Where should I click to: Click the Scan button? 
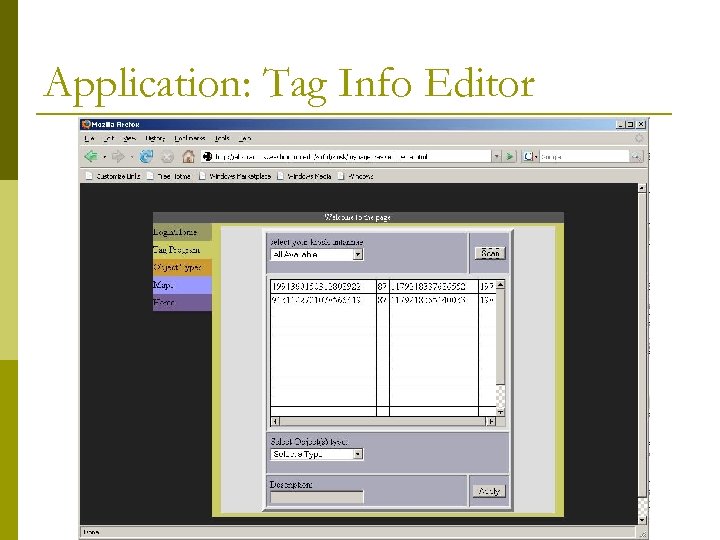click(x=490, y=253)
